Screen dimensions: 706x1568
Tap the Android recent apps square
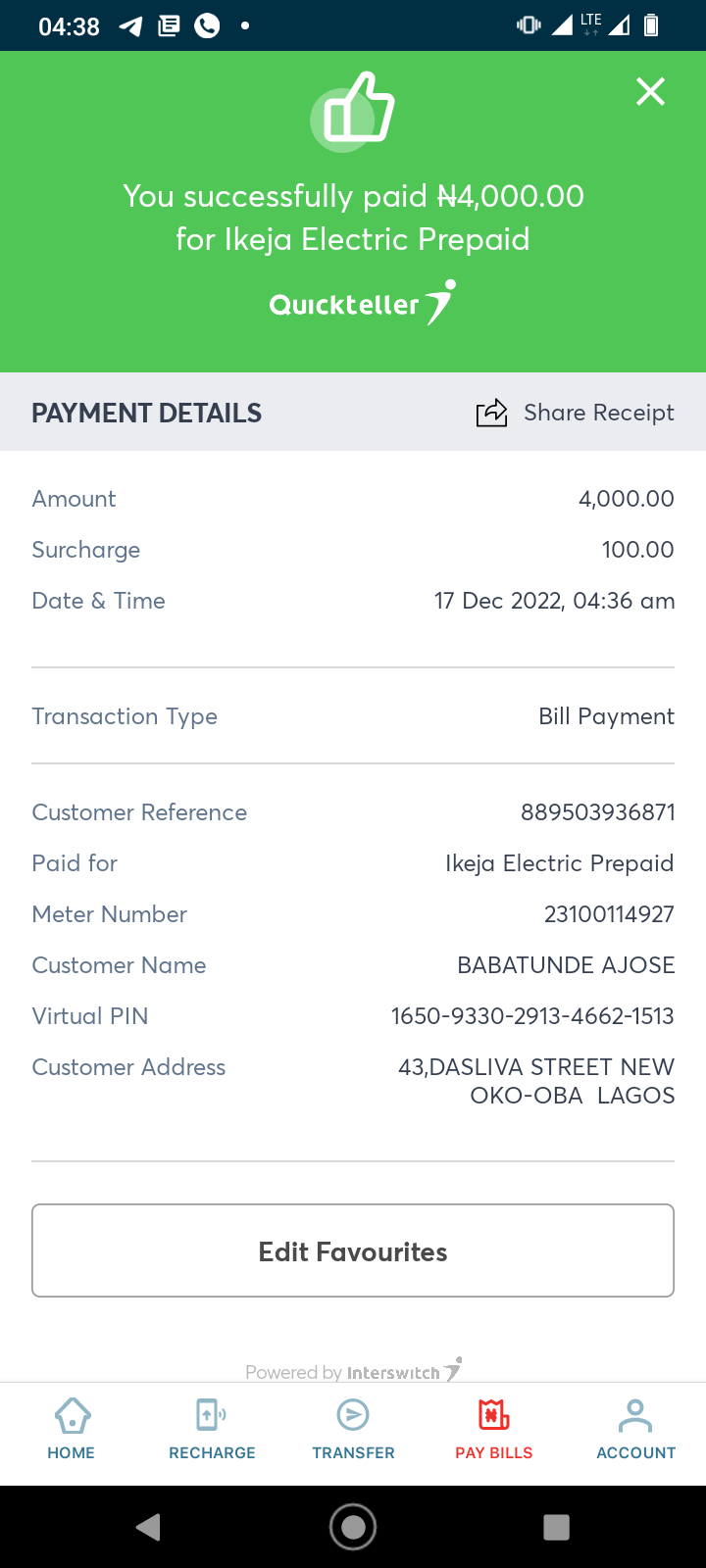coord(556,1527)
